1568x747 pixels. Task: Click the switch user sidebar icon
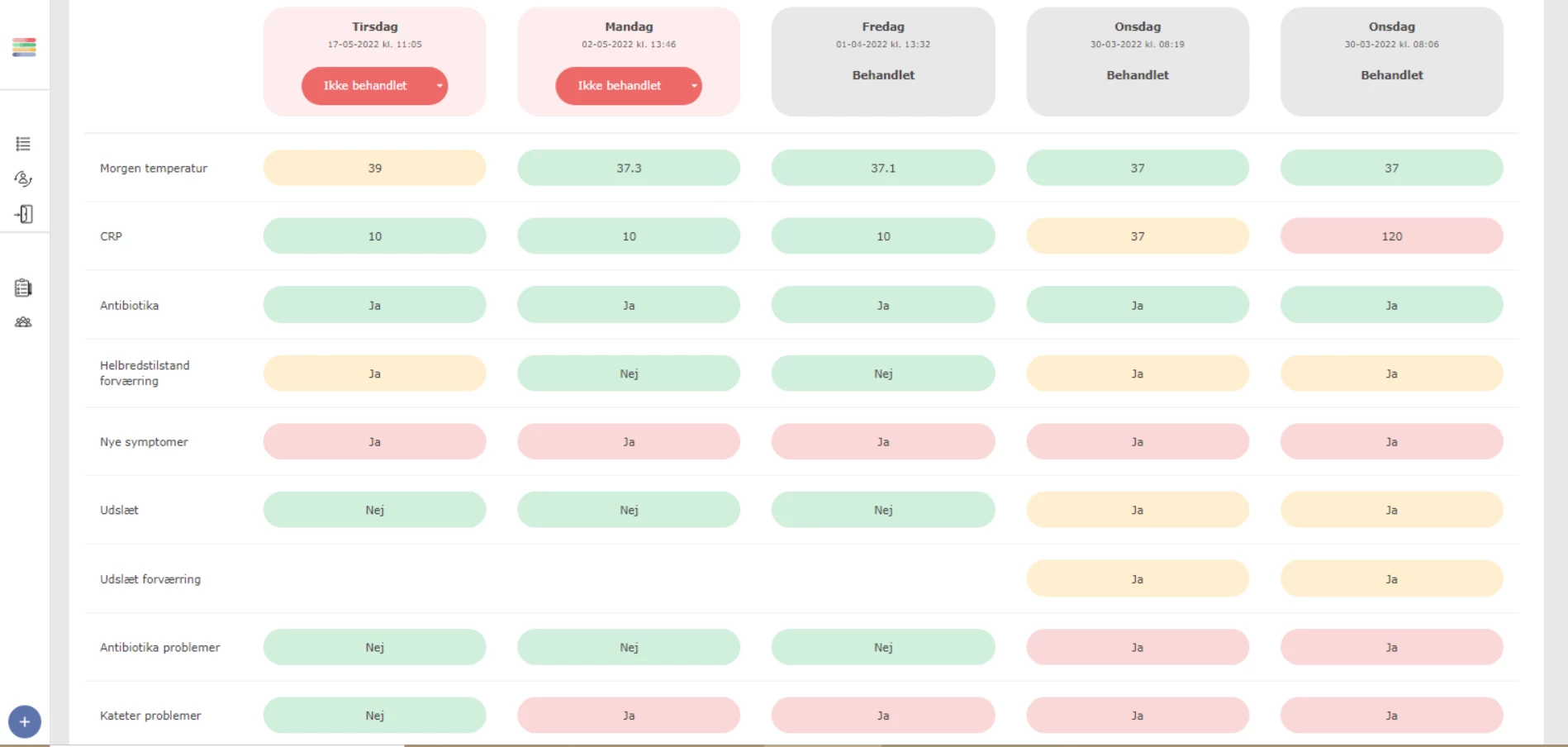(23, 178)
